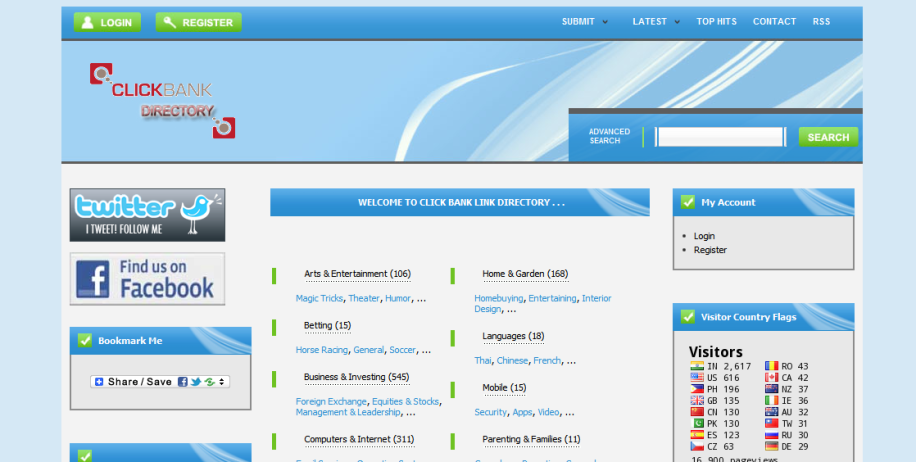Click the green REGISTER button

tap(199, 22)
